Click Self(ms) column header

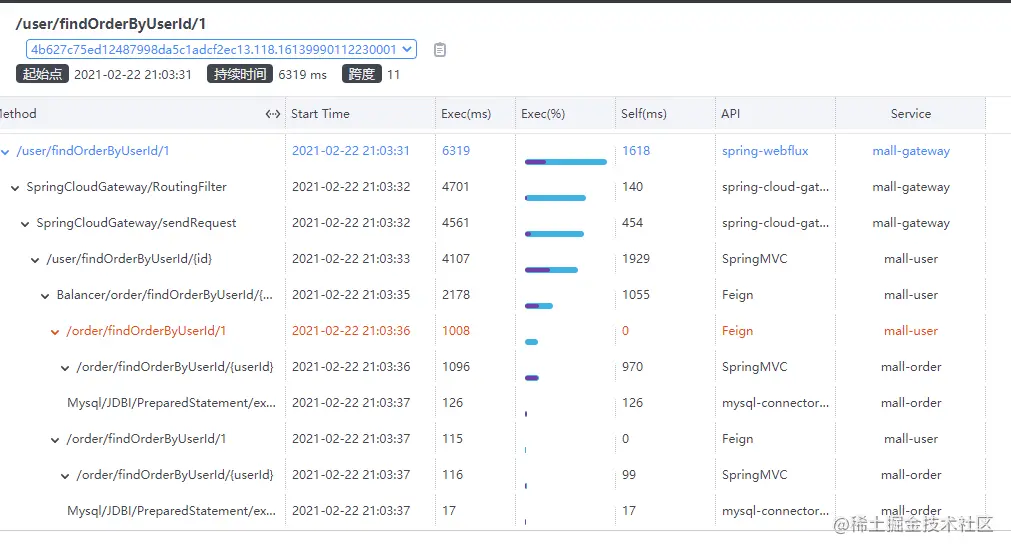pos(643,113)
